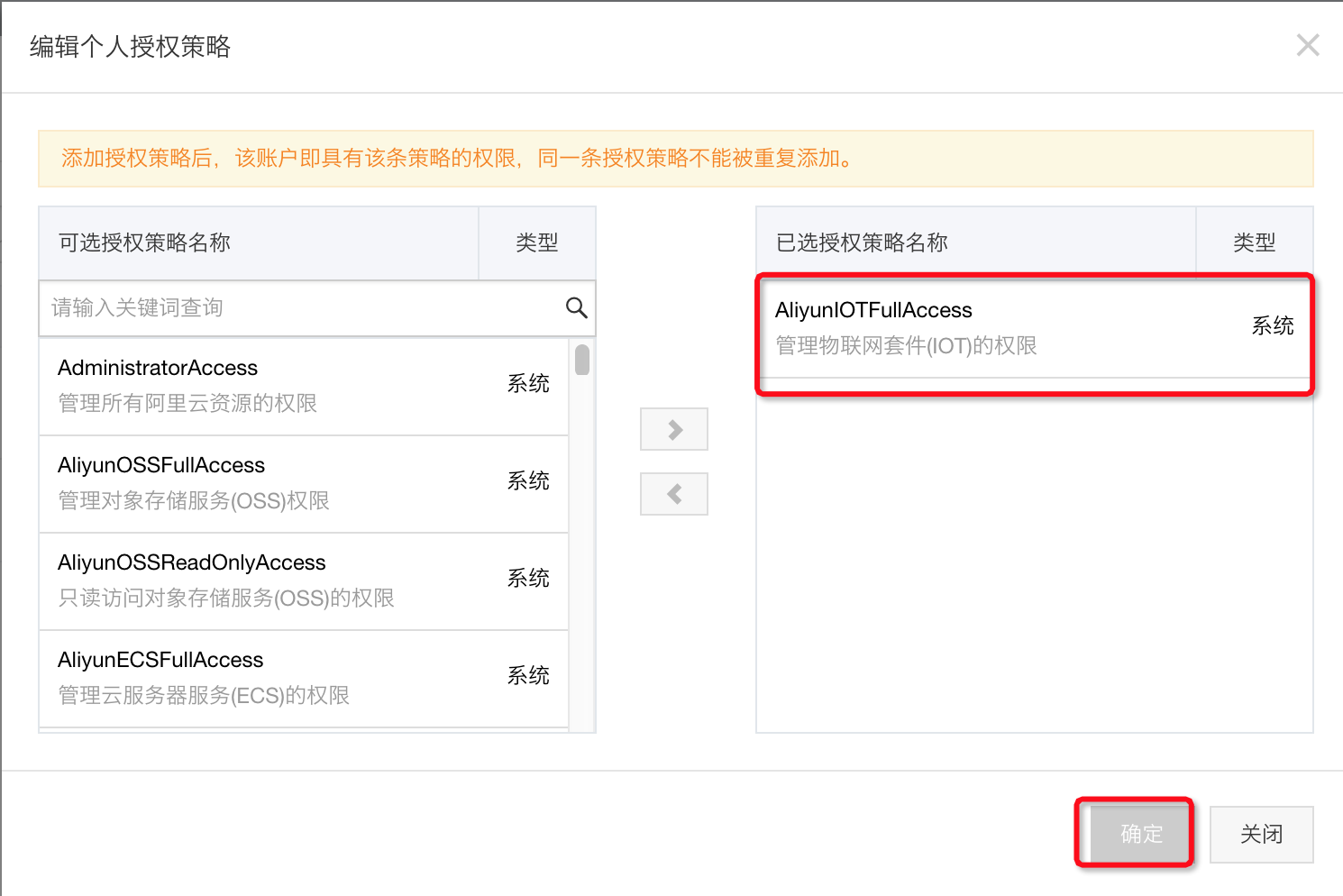Select the AliyunOSSReadOnlyAccess policy
This screenshot has width=1343, height=896.
click(x=304, y=581)
